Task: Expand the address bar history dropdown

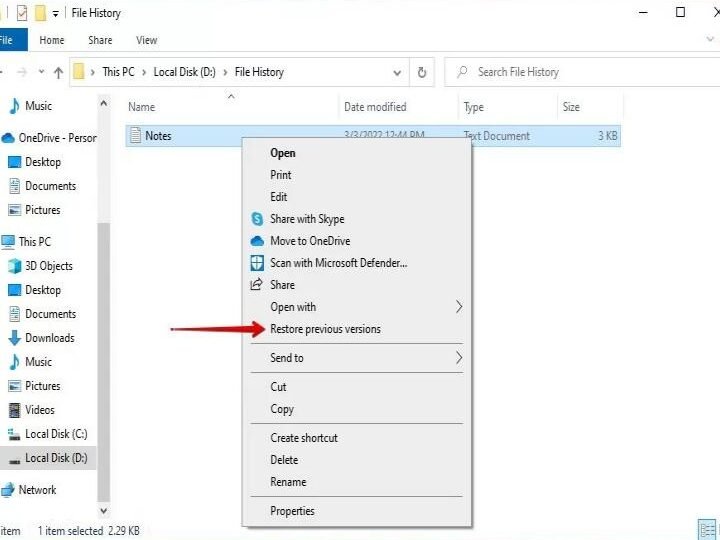Action: [x=397, y=73]
